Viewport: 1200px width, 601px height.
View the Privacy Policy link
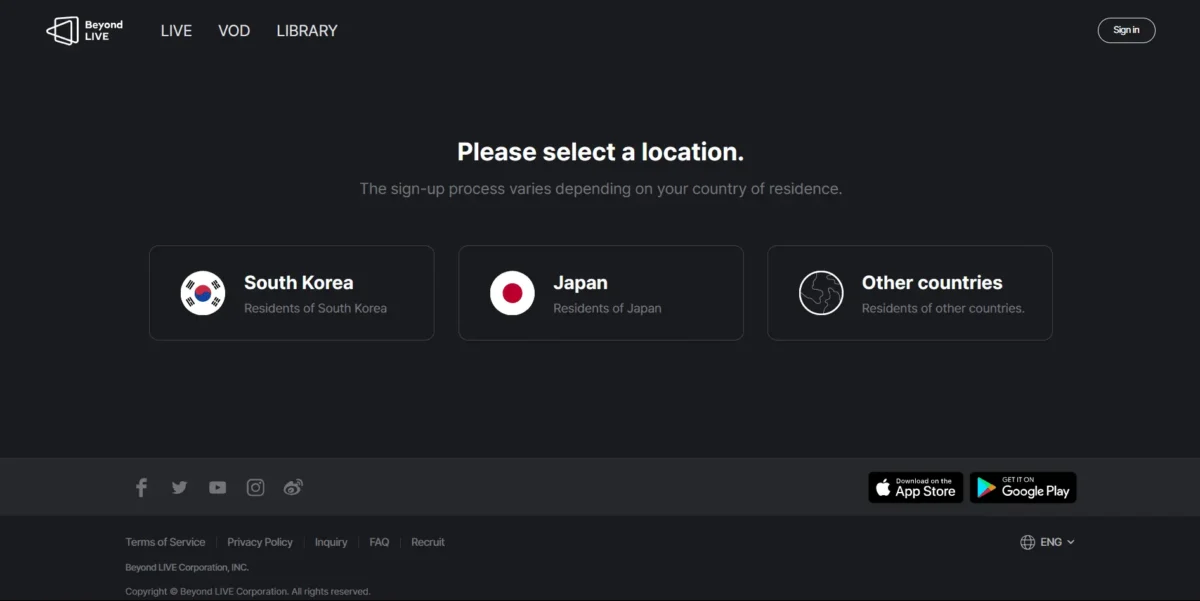260,542
